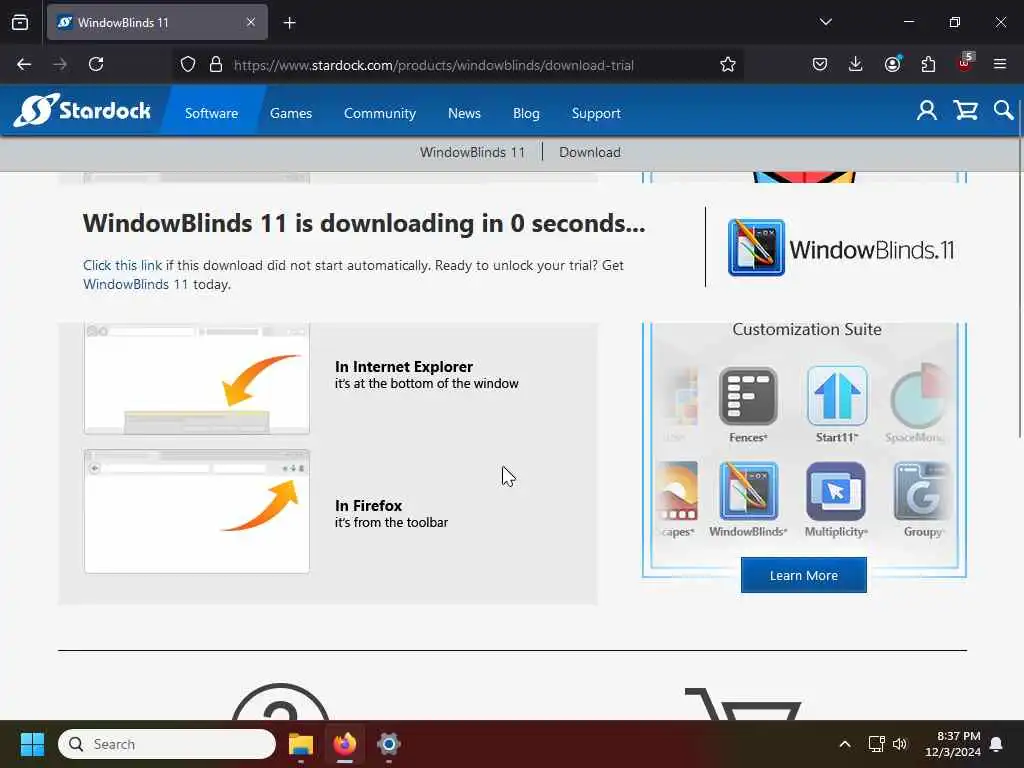The width and height of the screenshot is (1024, 768).
Task: Click the Internet Explorer download illustration
Action: [197, 378]
